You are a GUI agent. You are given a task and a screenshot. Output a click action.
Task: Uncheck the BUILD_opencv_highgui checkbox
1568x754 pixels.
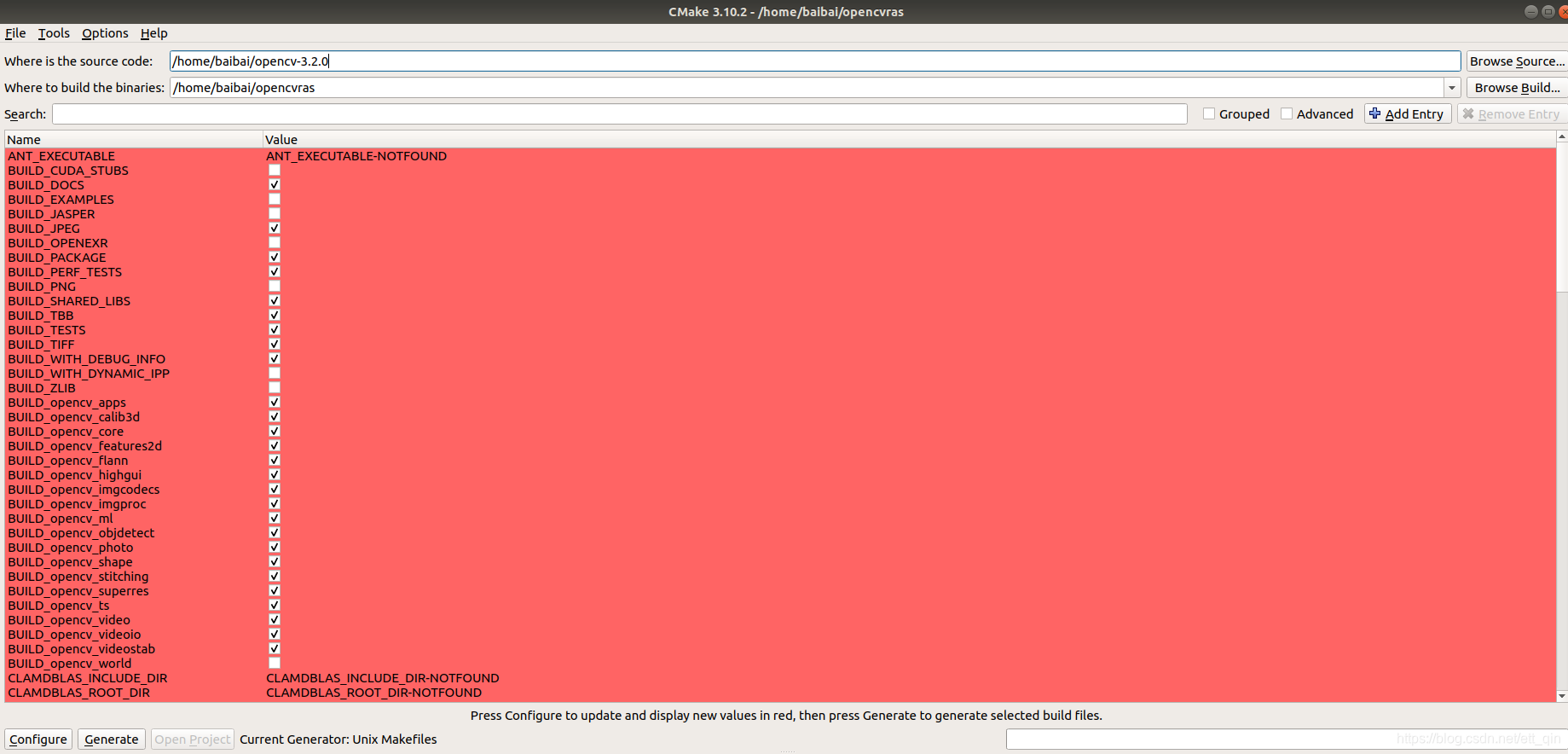pyautogui.click(x=275, y=474)
